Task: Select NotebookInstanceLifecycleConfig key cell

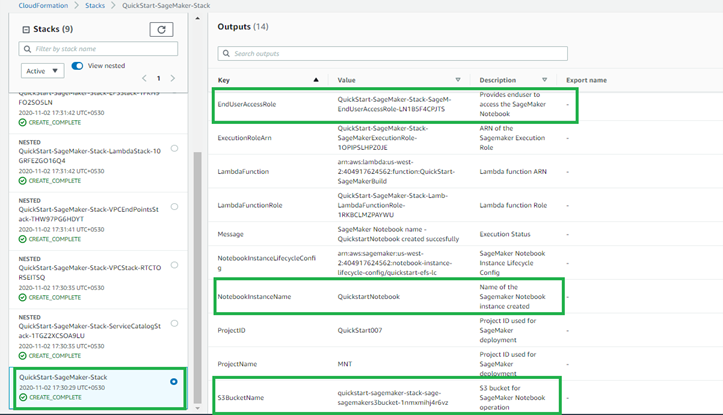Action: [x=267, y=263]
